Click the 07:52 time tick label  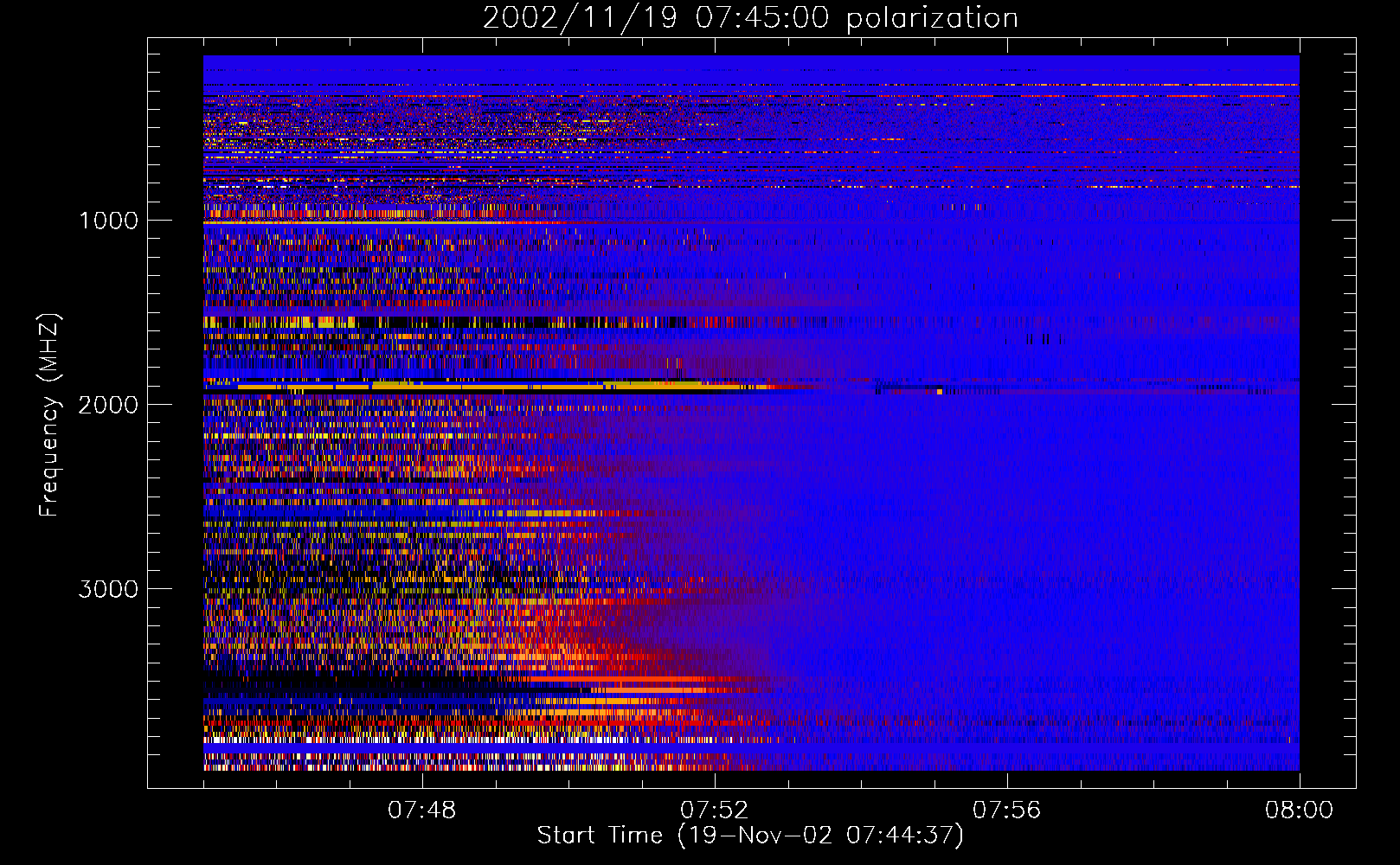click(715, 811)
